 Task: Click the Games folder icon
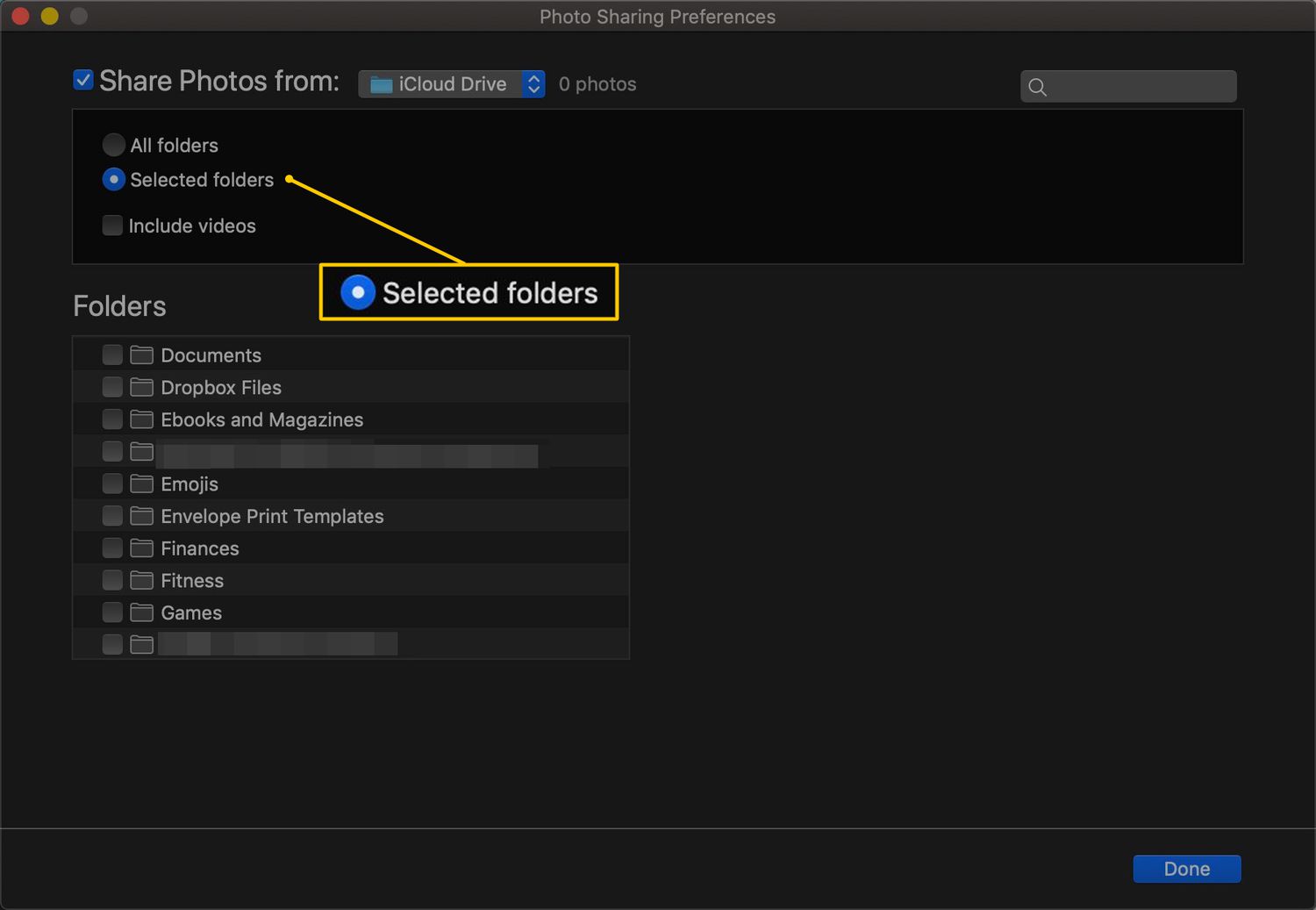[141, 613]
